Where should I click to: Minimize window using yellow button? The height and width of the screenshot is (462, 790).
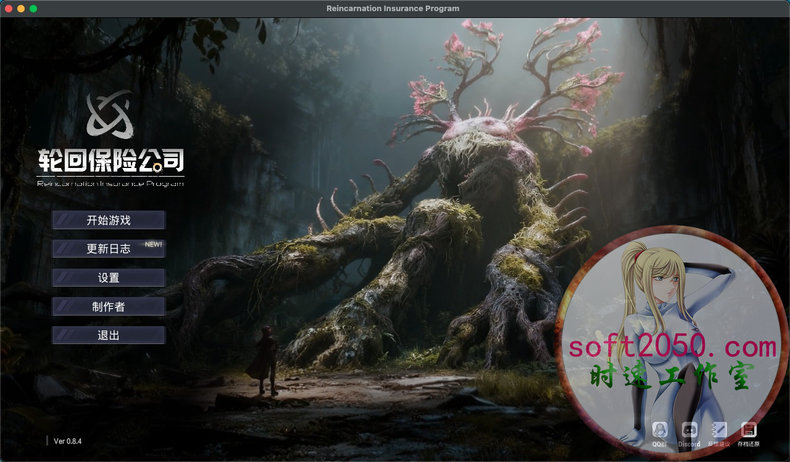coord(21,9)
